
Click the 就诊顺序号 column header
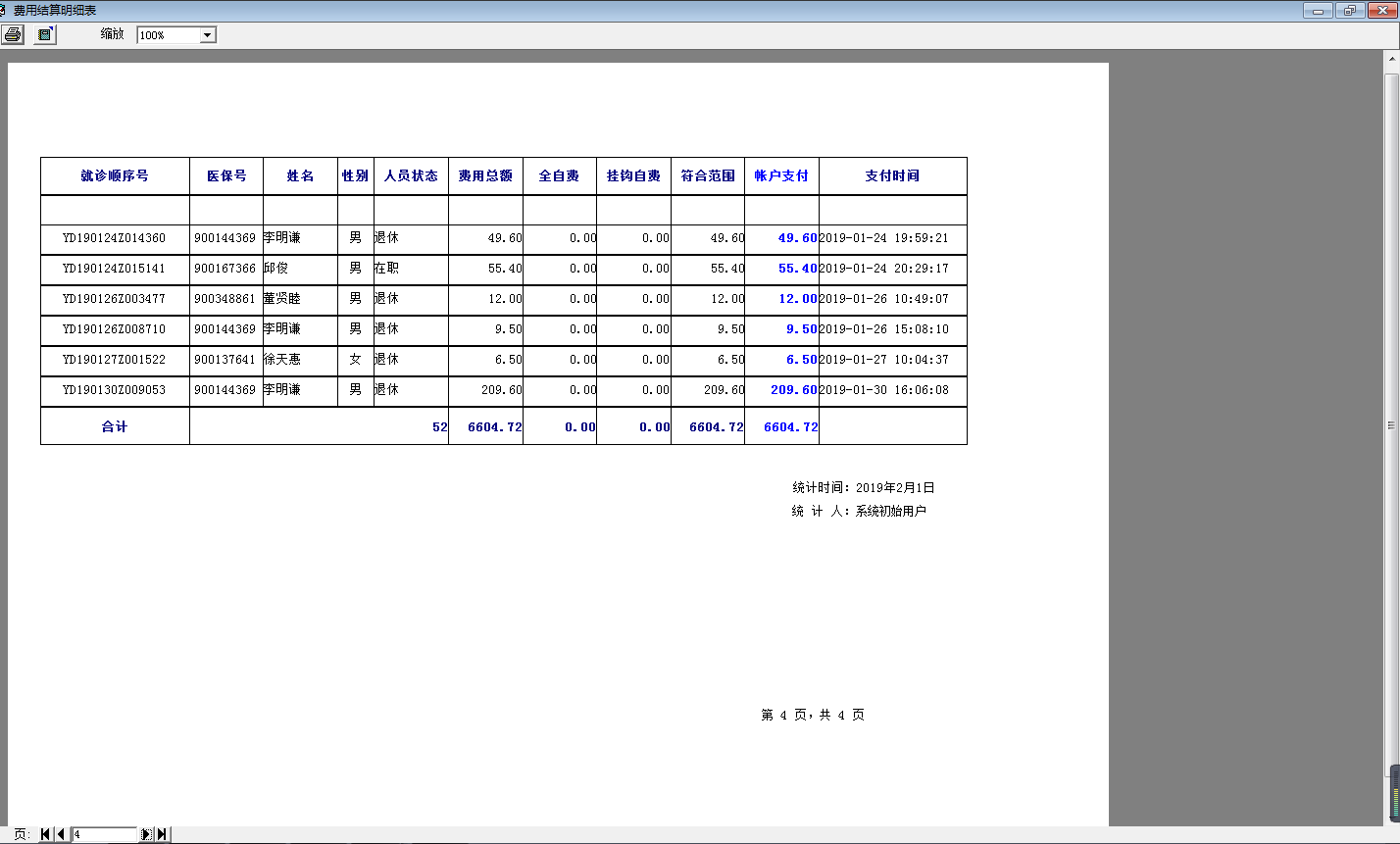(x=115, y=176)
